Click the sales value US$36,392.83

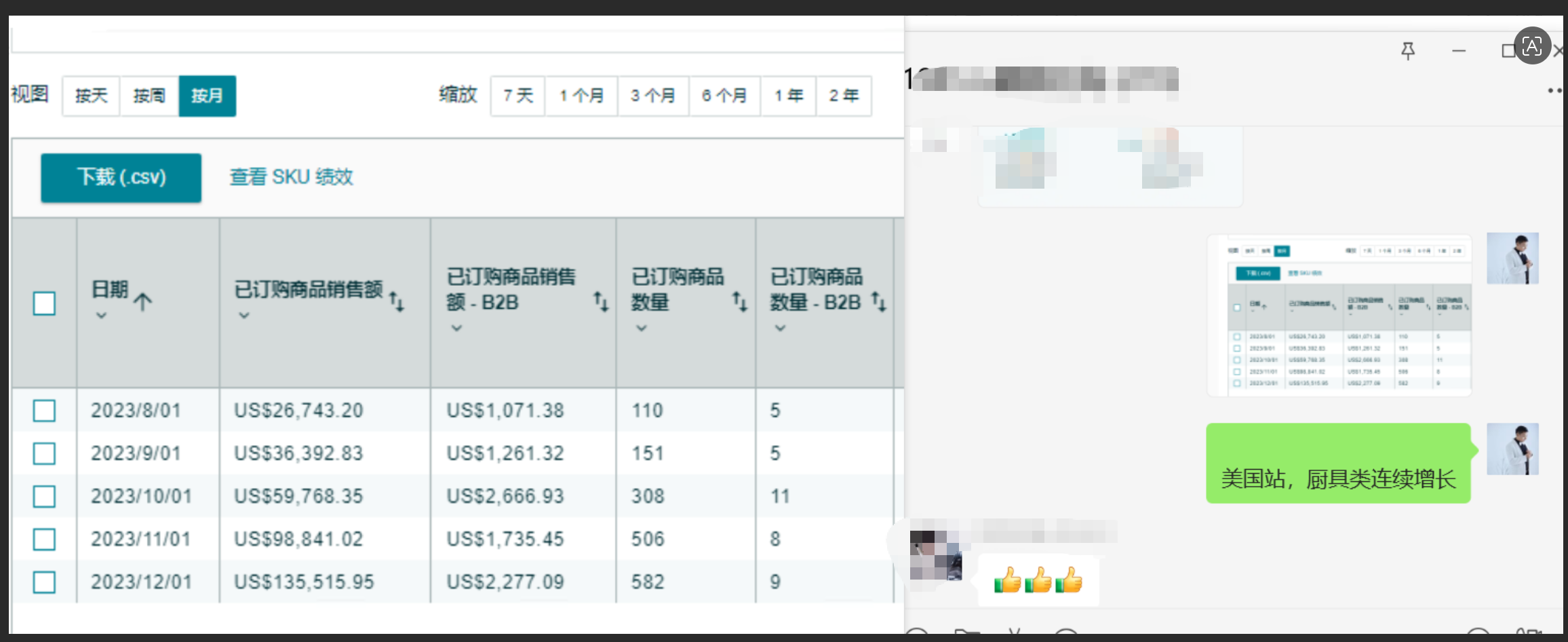pyautogui.click(x=298, y=453)
